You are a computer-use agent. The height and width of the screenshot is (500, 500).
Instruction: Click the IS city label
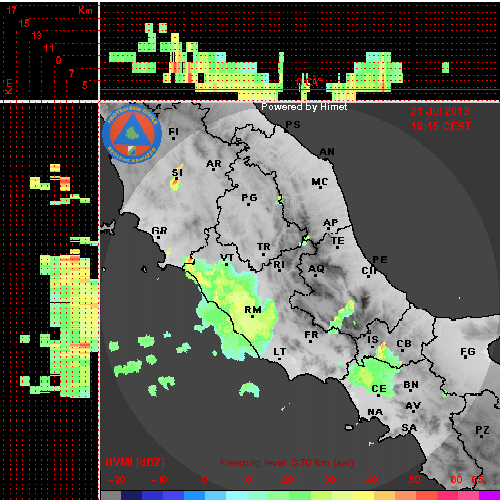coord(373,340)
